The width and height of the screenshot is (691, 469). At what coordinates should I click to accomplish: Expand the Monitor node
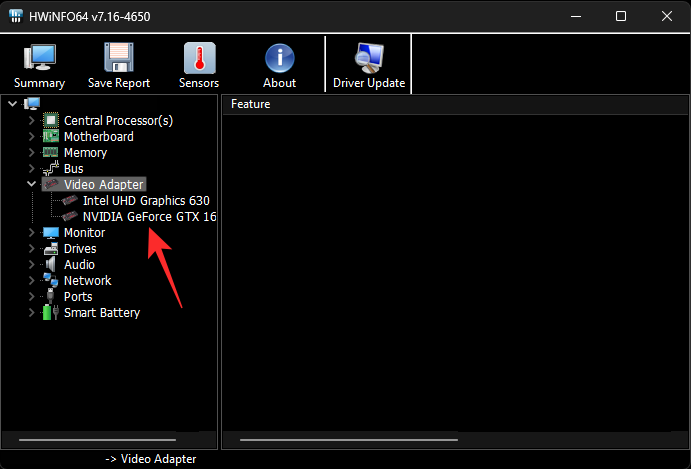(32, 233)
